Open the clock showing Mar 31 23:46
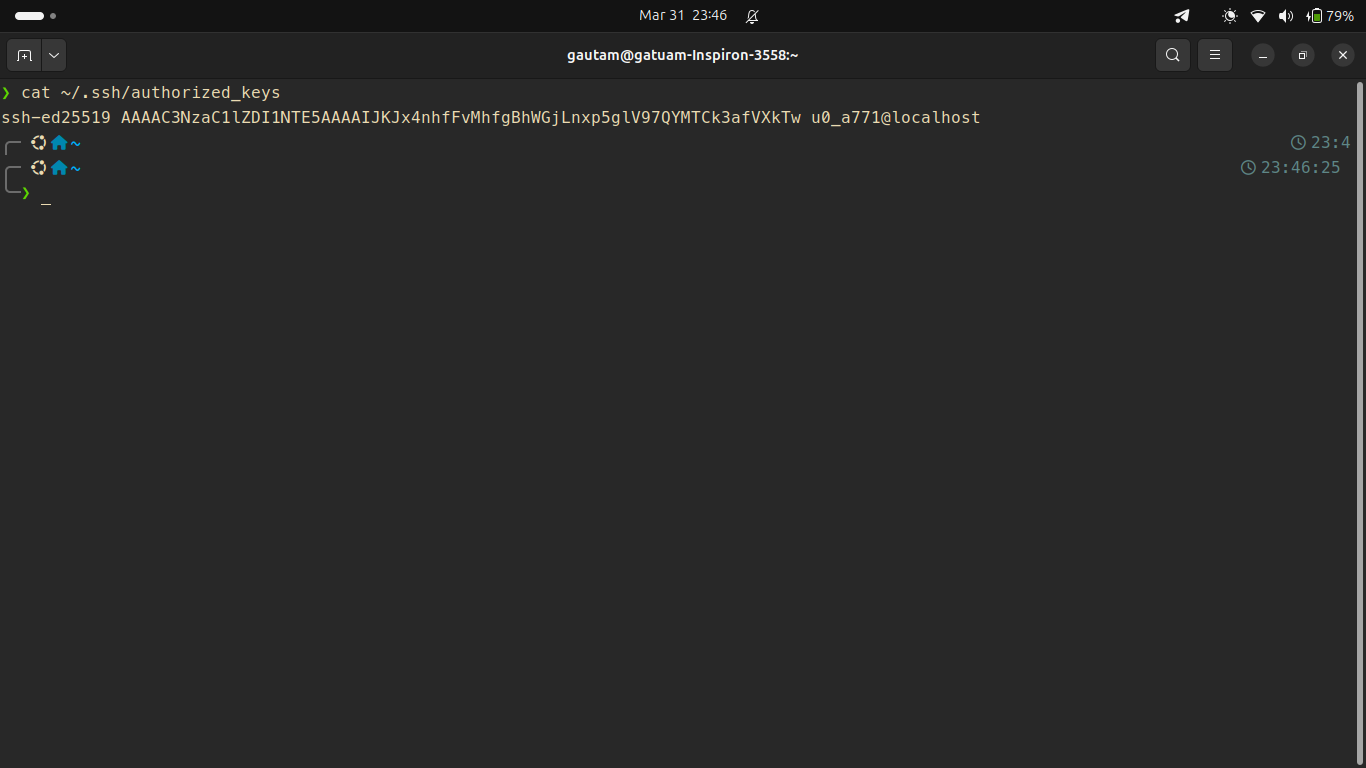The width and height of the screenshot is (1366, 768). point(683,16)
